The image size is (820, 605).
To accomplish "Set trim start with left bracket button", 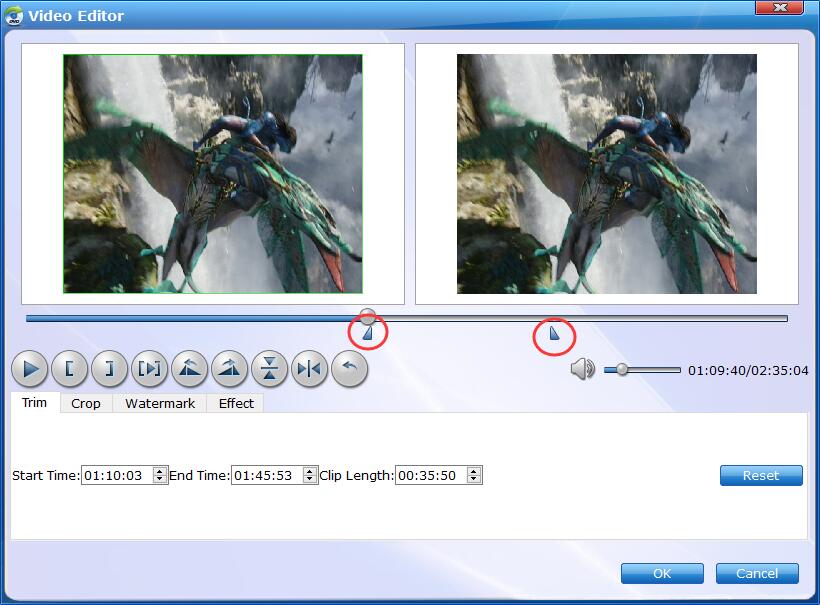I will pyautogui.click(x=69, y=370).
